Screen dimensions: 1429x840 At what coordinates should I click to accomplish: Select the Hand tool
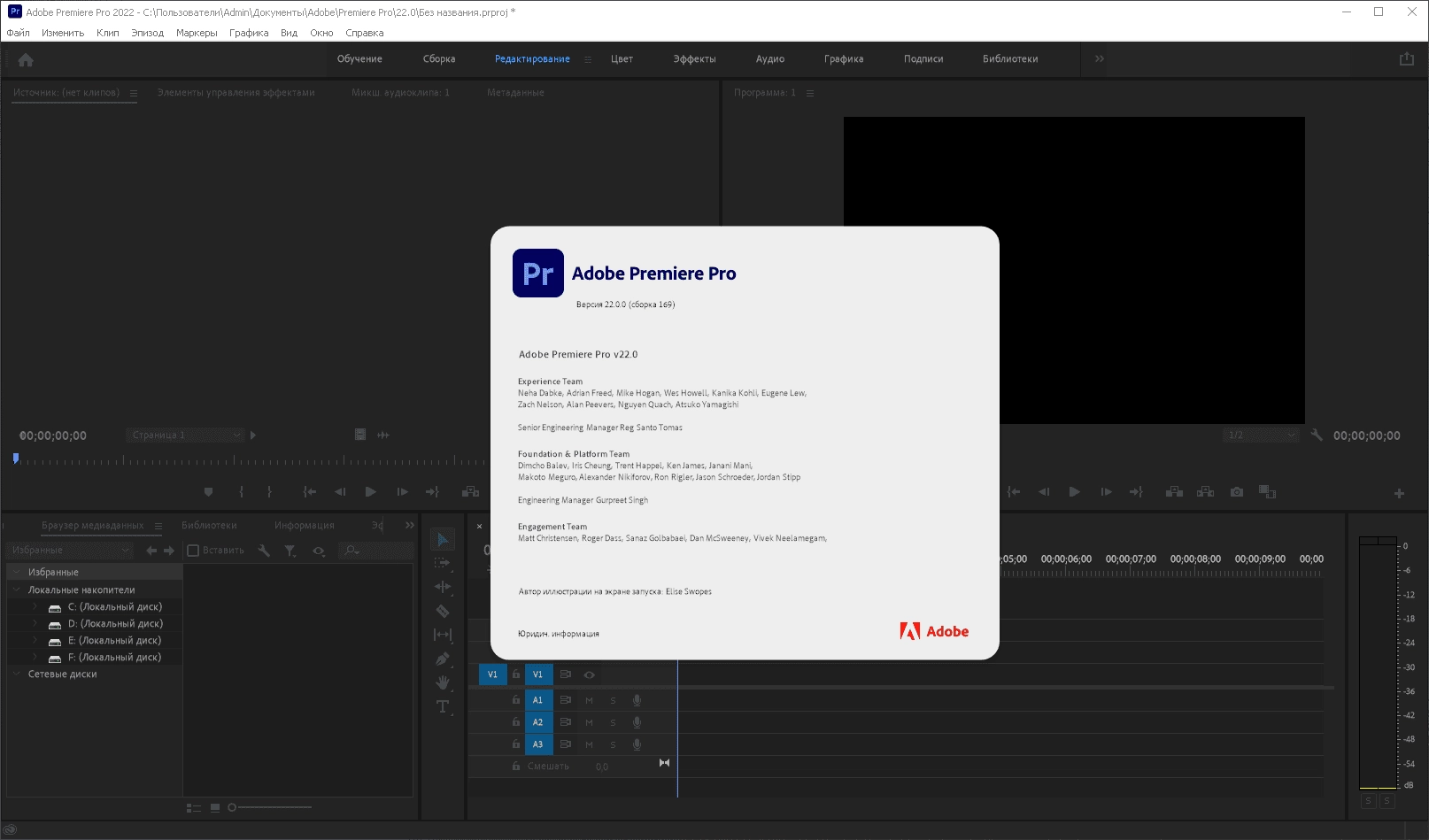[443, 682]
